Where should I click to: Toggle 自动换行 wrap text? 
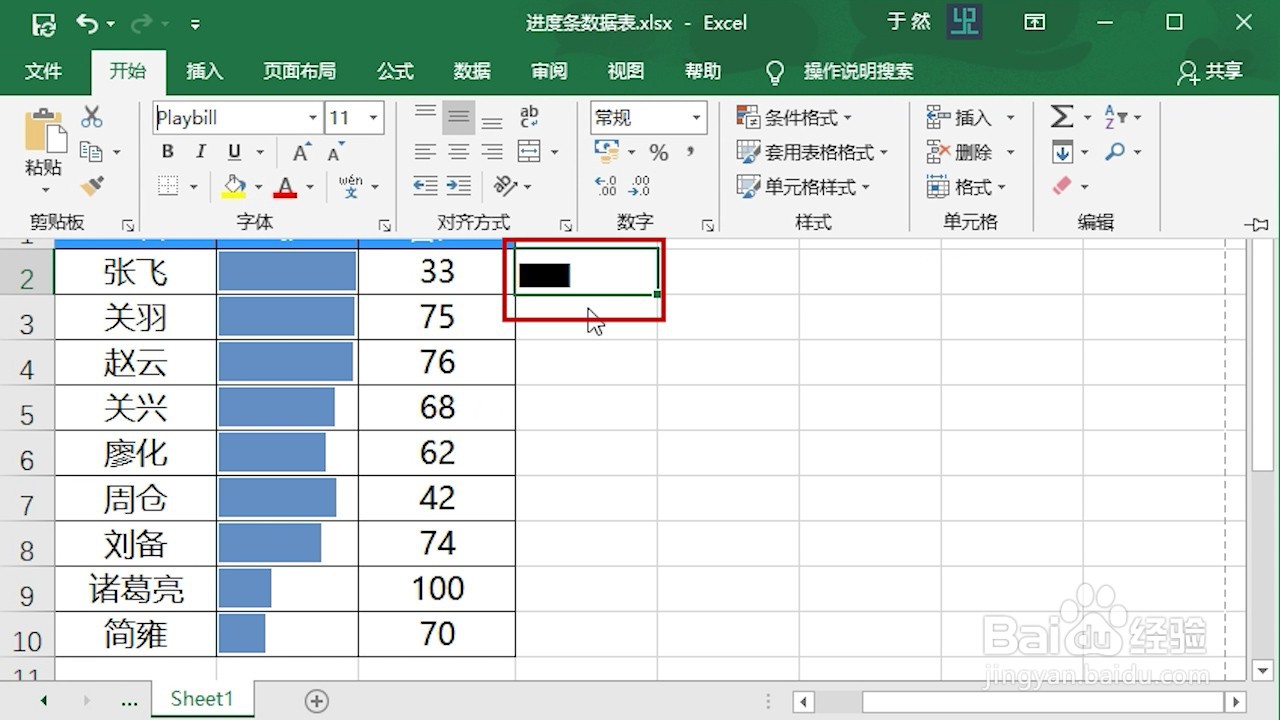[528, 116]
